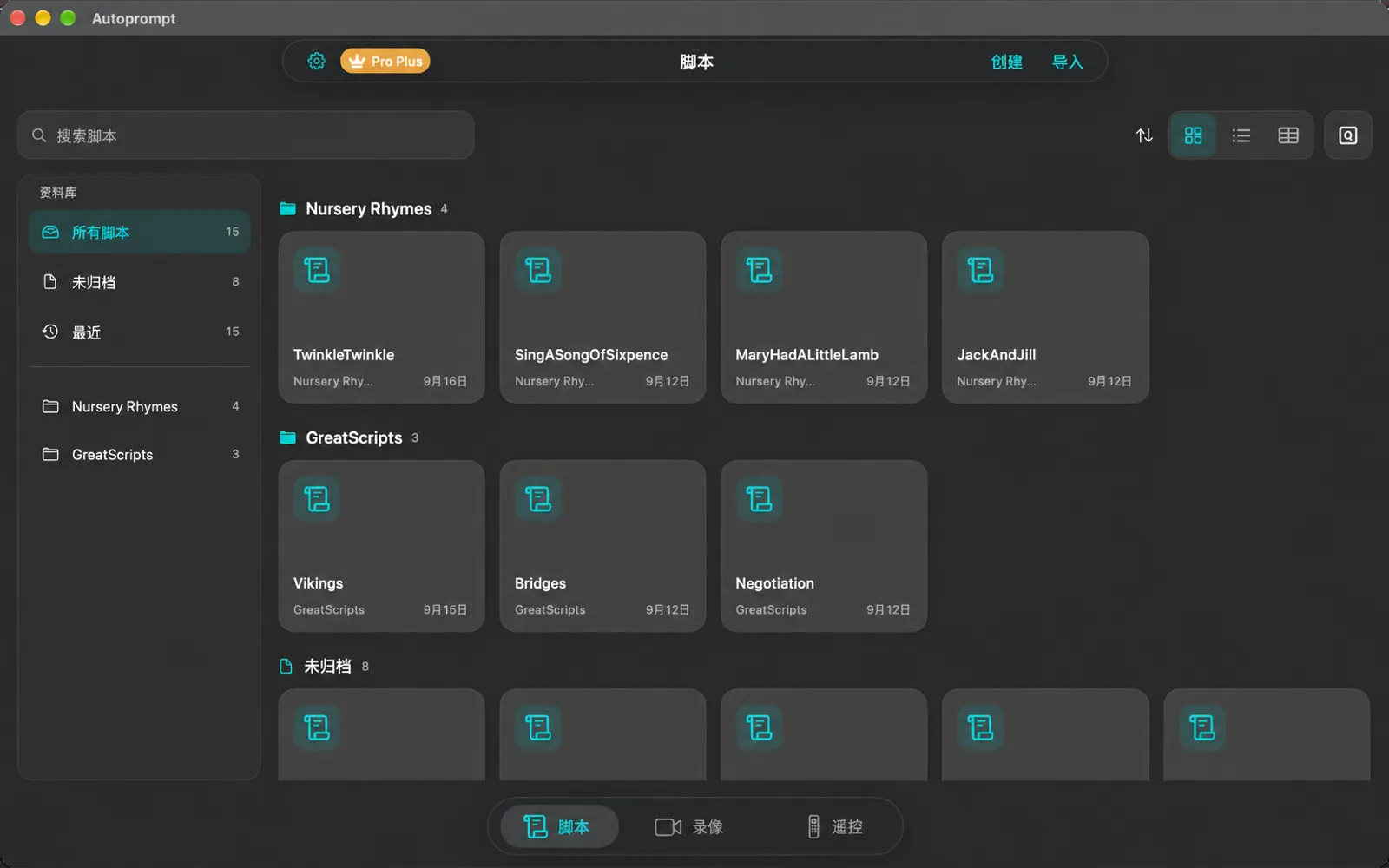Click the TwinkleTwinkle script name

pyautogui.click(x=344, y=354)
